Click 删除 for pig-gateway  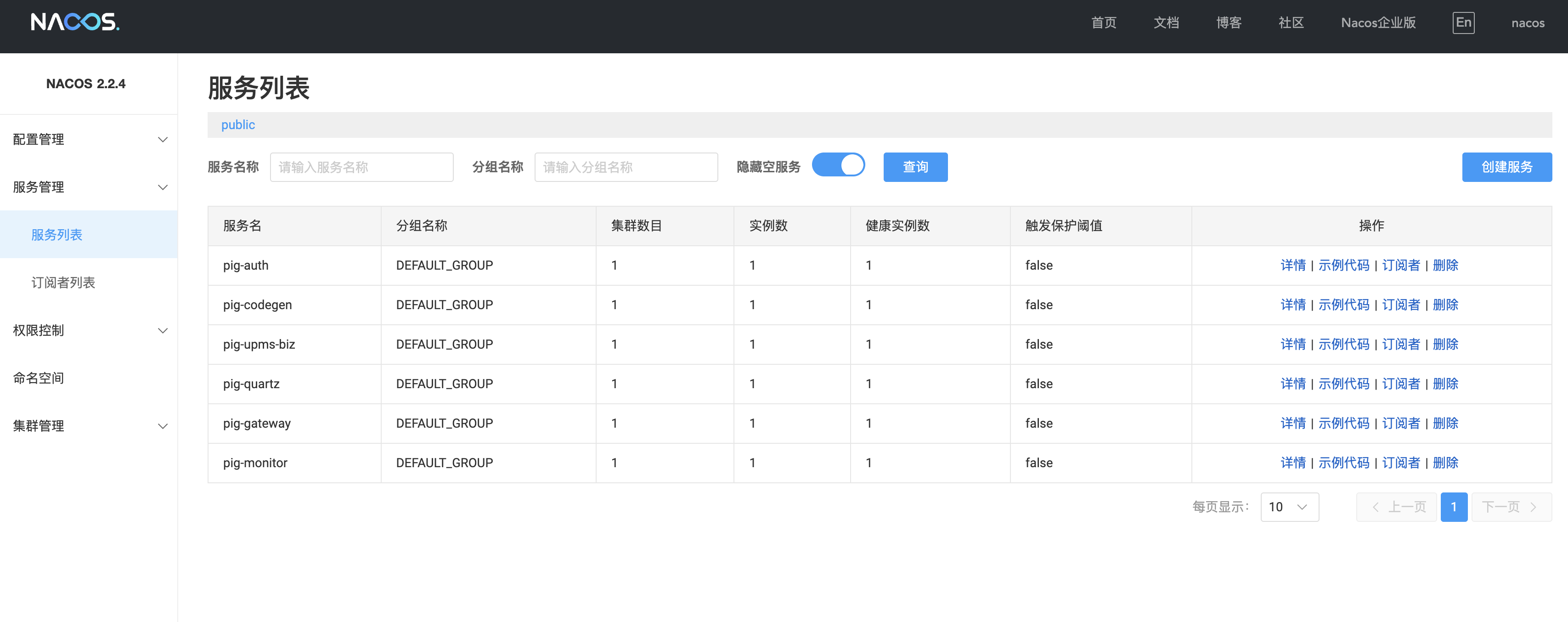coord(1445,424)
